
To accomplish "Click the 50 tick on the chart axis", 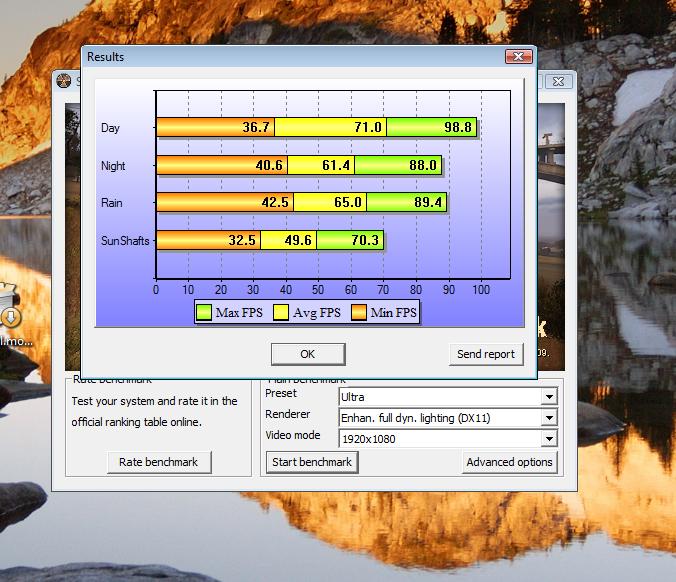I will coord(318,289).
